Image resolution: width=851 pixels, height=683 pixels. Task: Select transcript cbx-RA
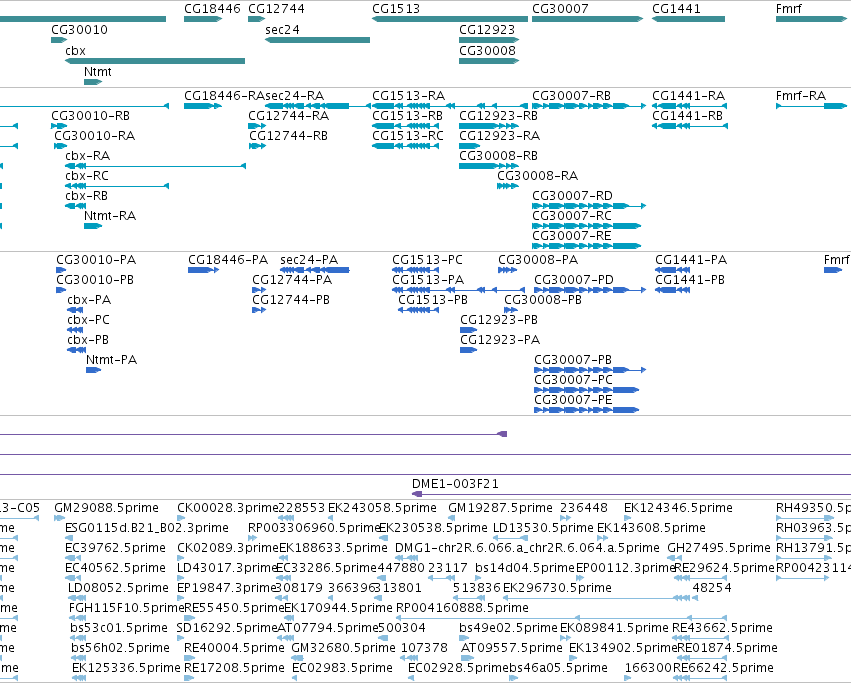(x=87, y=156)
